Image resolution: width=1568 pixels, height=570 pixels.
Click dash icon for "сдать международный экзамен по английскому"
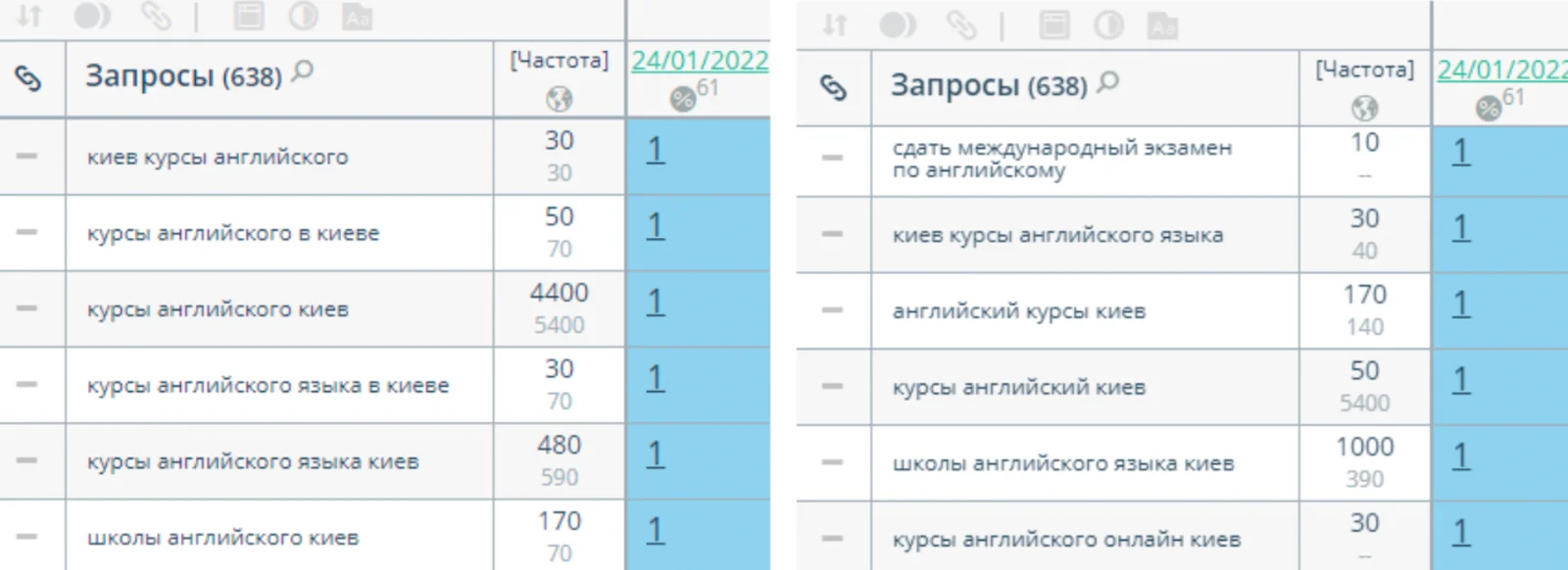[833, 158]
